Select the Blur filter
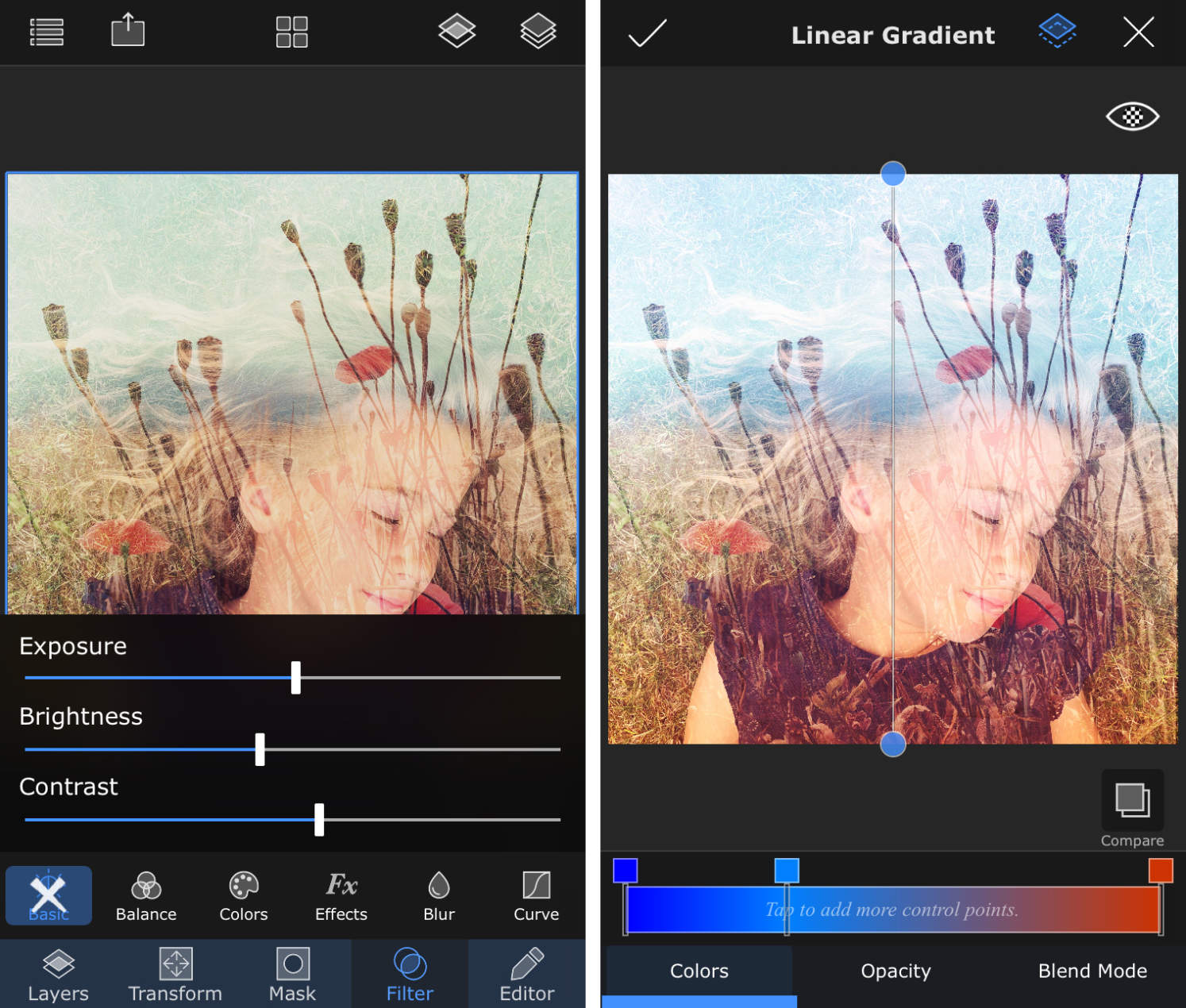The width and height of the screenshot is (1186, 1008). (437, 895)
